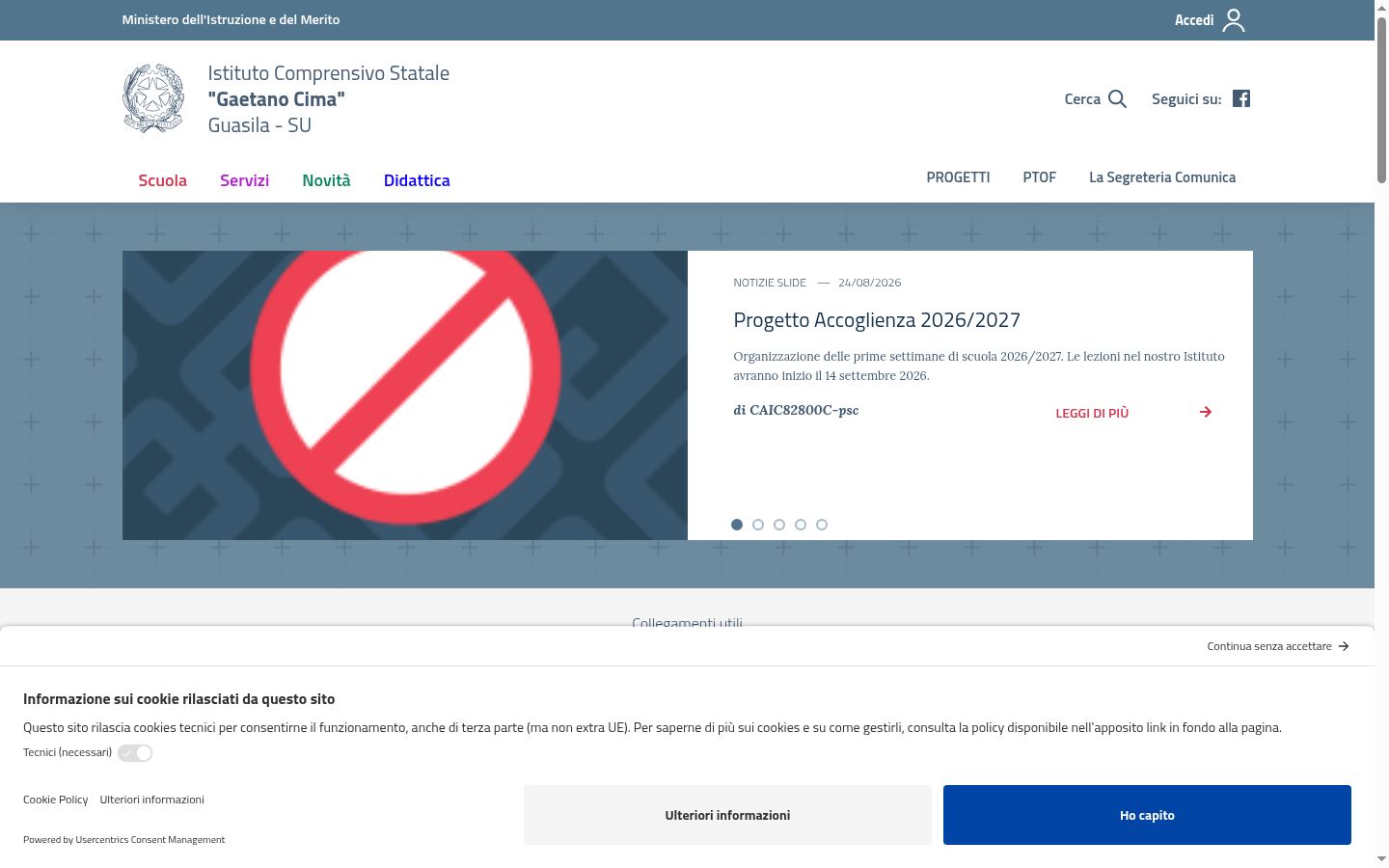Click the Italian Republic emblem logo
The image size is (1389, 868).
point(153,98)
